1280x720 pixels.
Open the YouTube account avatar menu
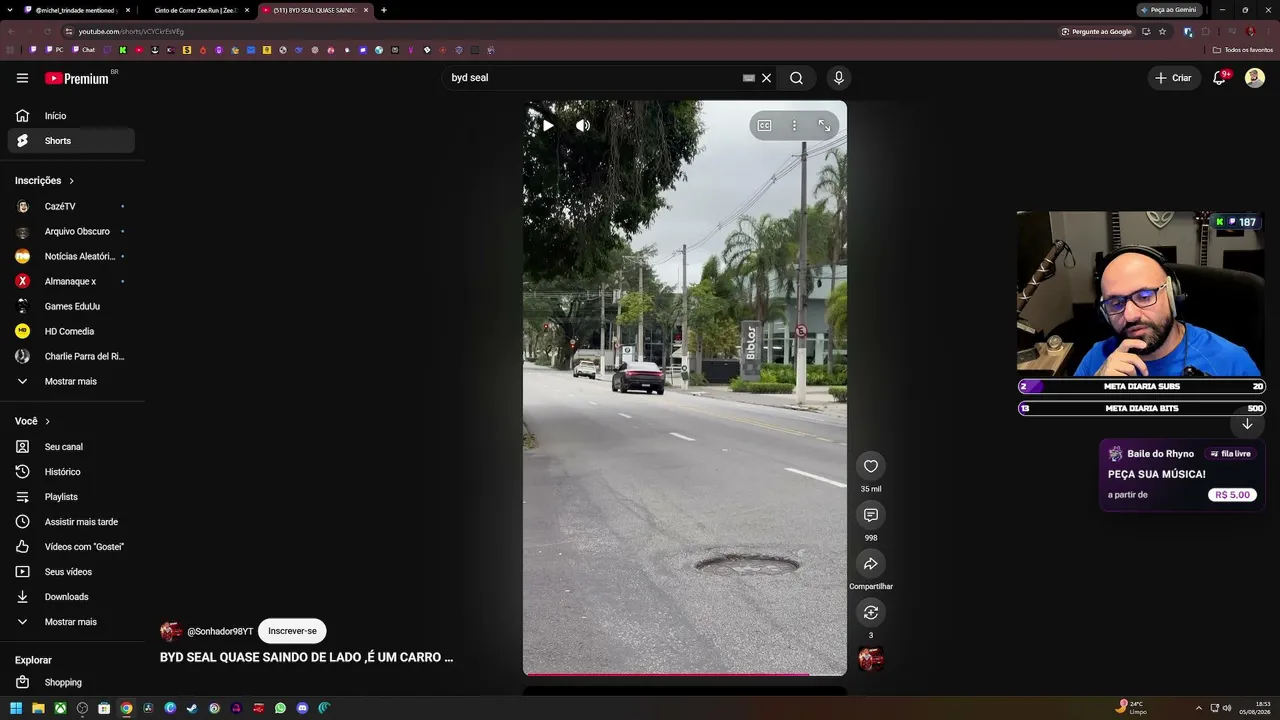[x=1255, y=78]
